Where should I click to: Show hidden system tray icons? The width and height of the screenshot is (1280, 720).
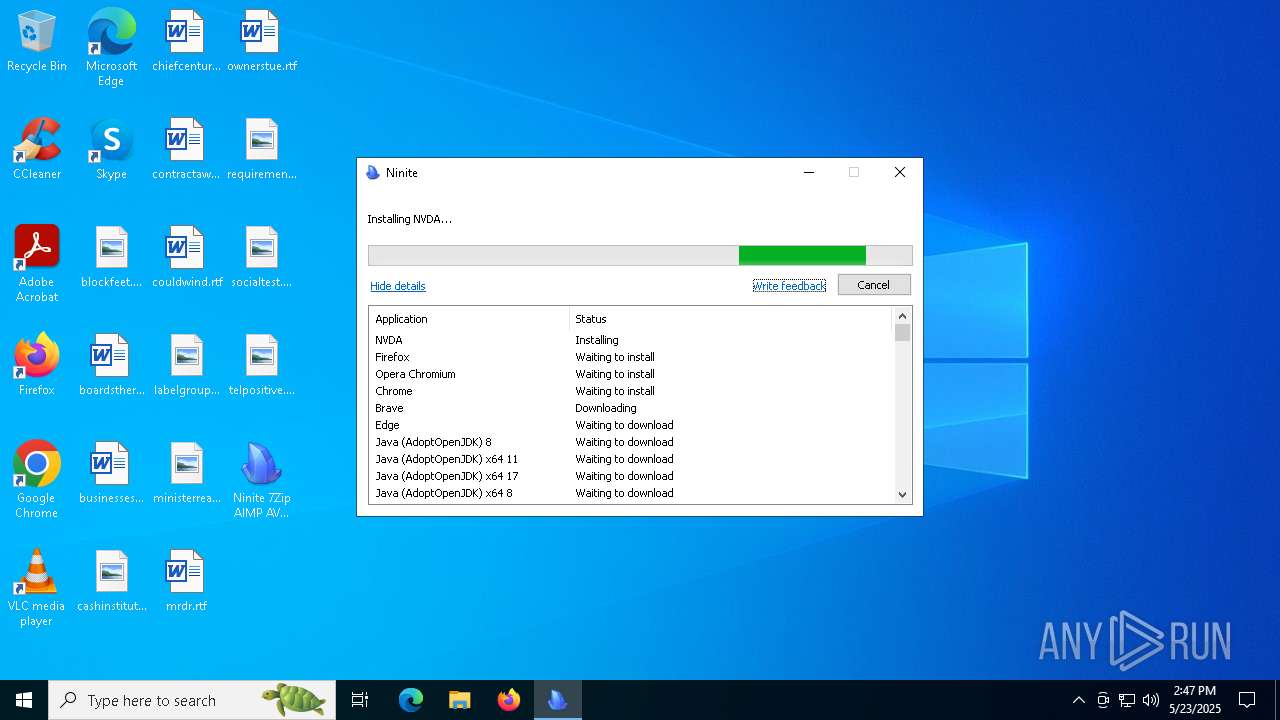(1078, 700)
